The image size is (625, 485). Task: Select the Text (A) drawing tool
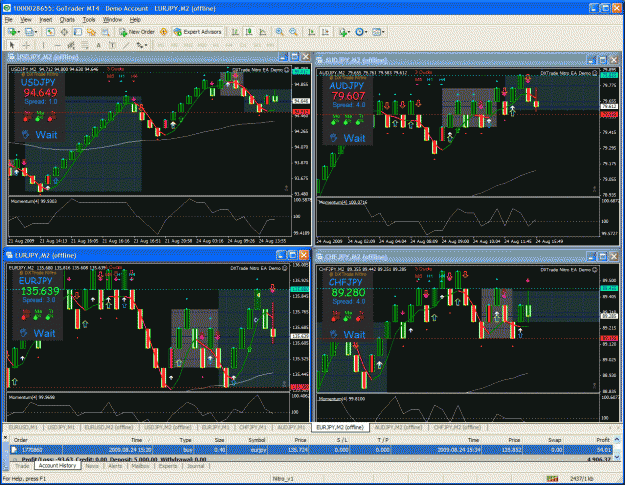(98, 45)
